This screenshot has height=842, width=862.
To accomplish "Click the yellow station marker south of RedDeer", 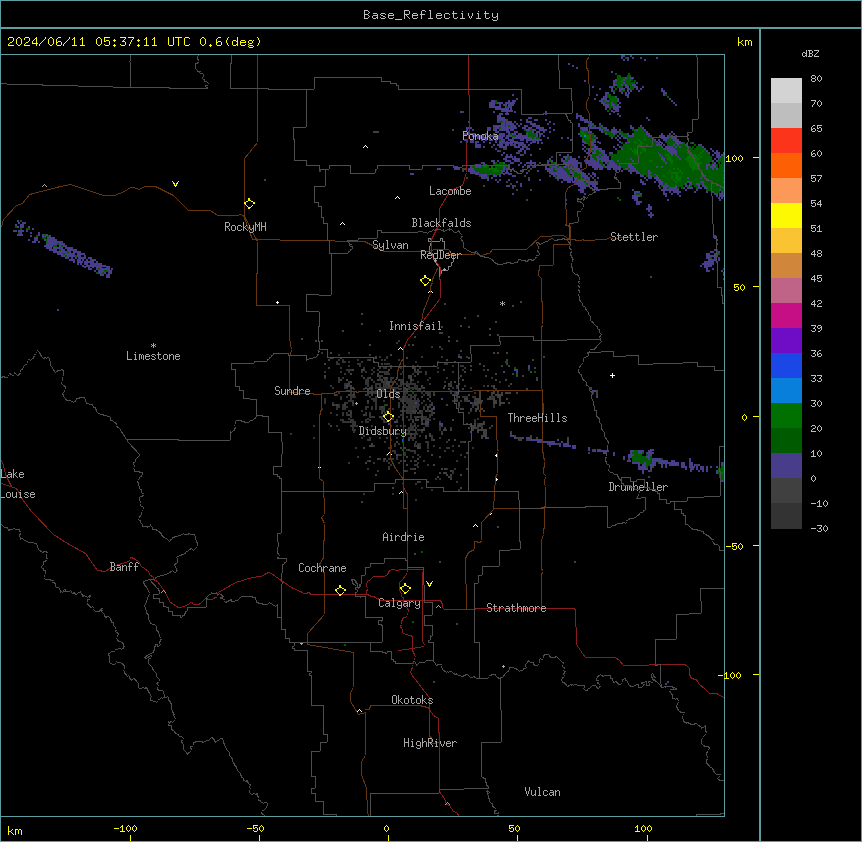I will click(x=425, y=281).
